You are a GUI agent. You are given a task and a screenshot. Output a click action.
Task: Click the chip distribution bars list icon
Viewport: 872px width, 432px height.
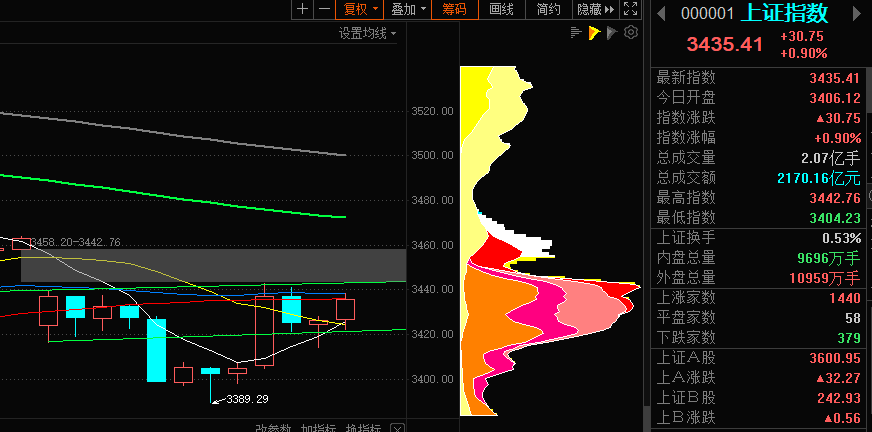[x=576, y=33]
